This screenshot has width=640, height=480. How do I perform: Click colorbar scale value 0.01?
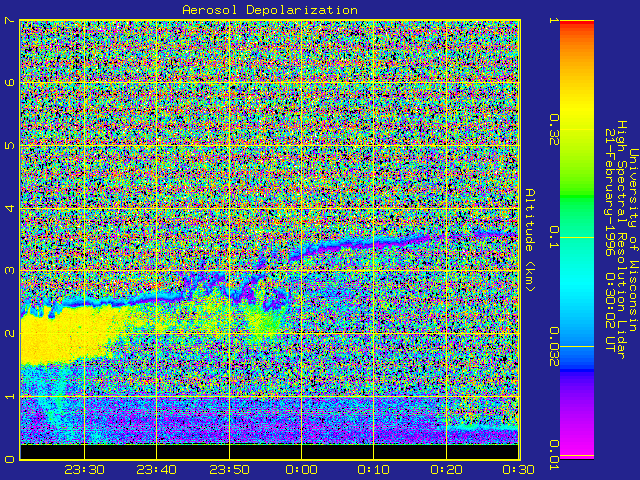coord(554,455)
